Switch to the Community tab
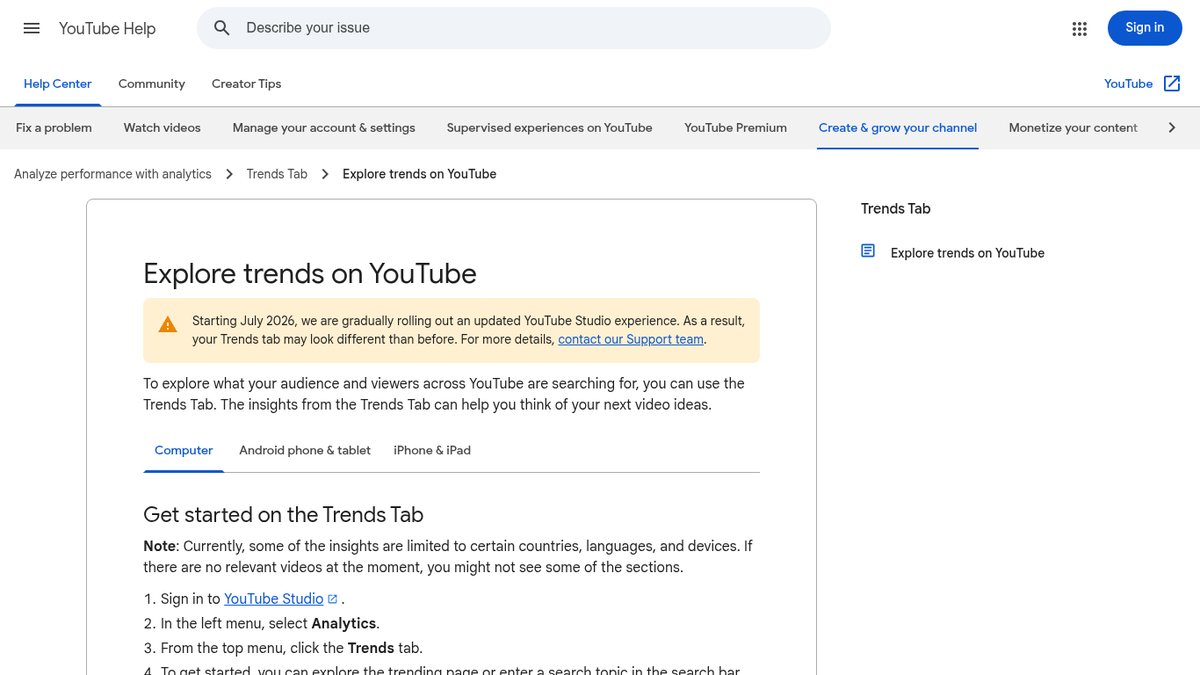Viewport: 1200px width, 675px height. tap(151, 84)
